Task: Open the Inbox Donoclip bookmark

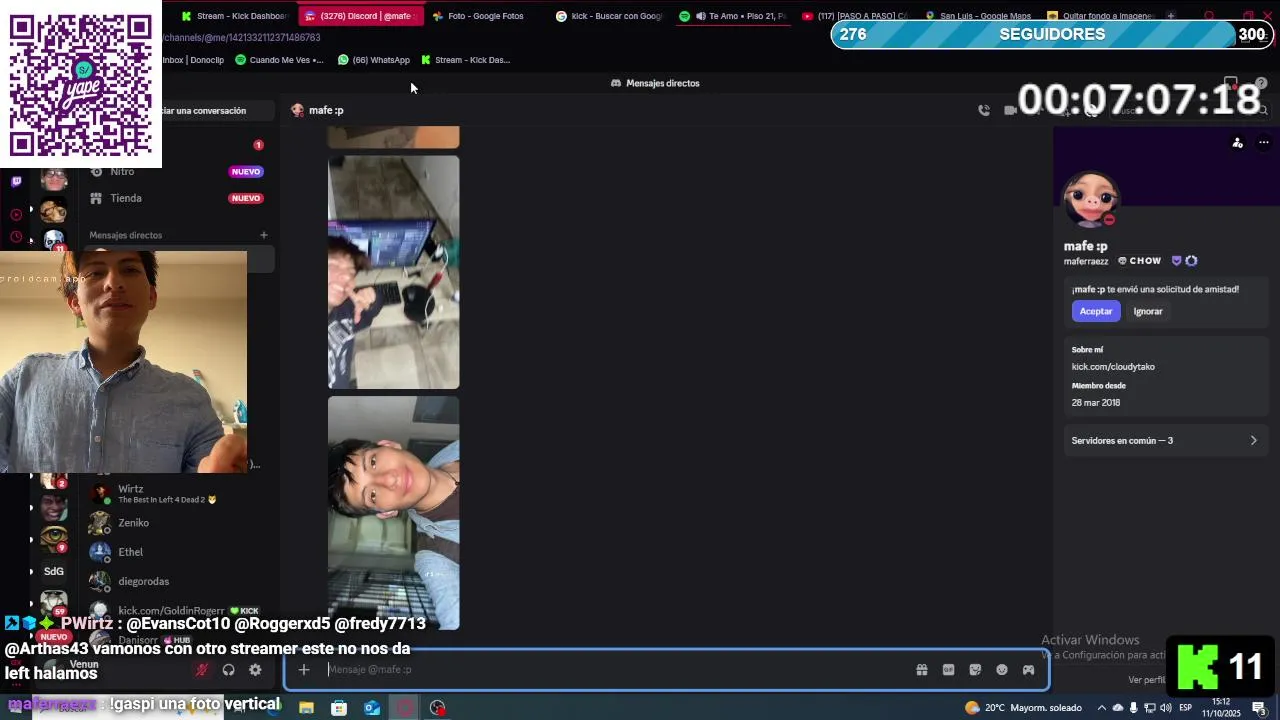Action: coord(193,60)
